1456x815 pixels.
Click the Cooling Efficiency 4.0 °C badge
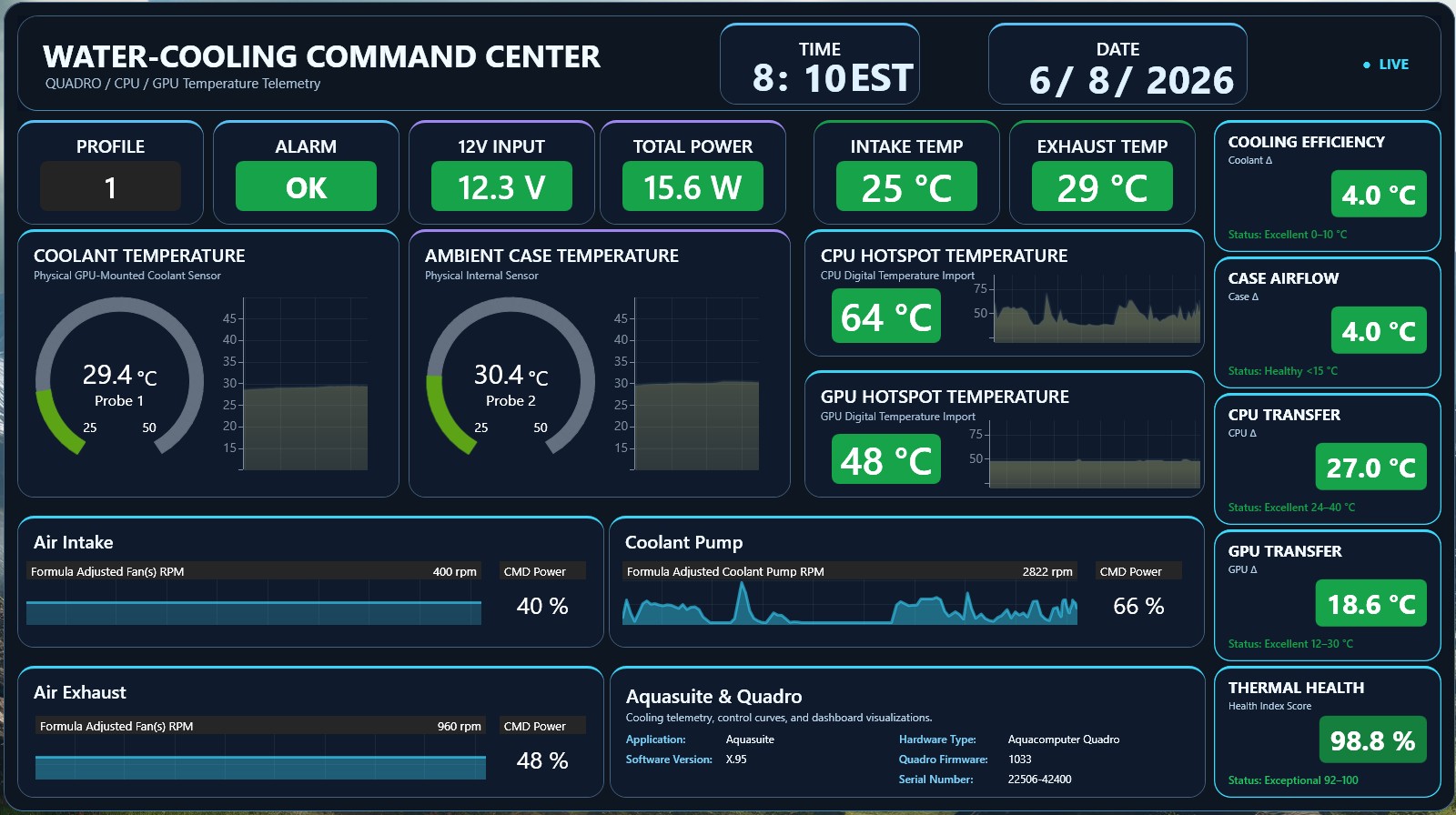[x=1379, y=195]
